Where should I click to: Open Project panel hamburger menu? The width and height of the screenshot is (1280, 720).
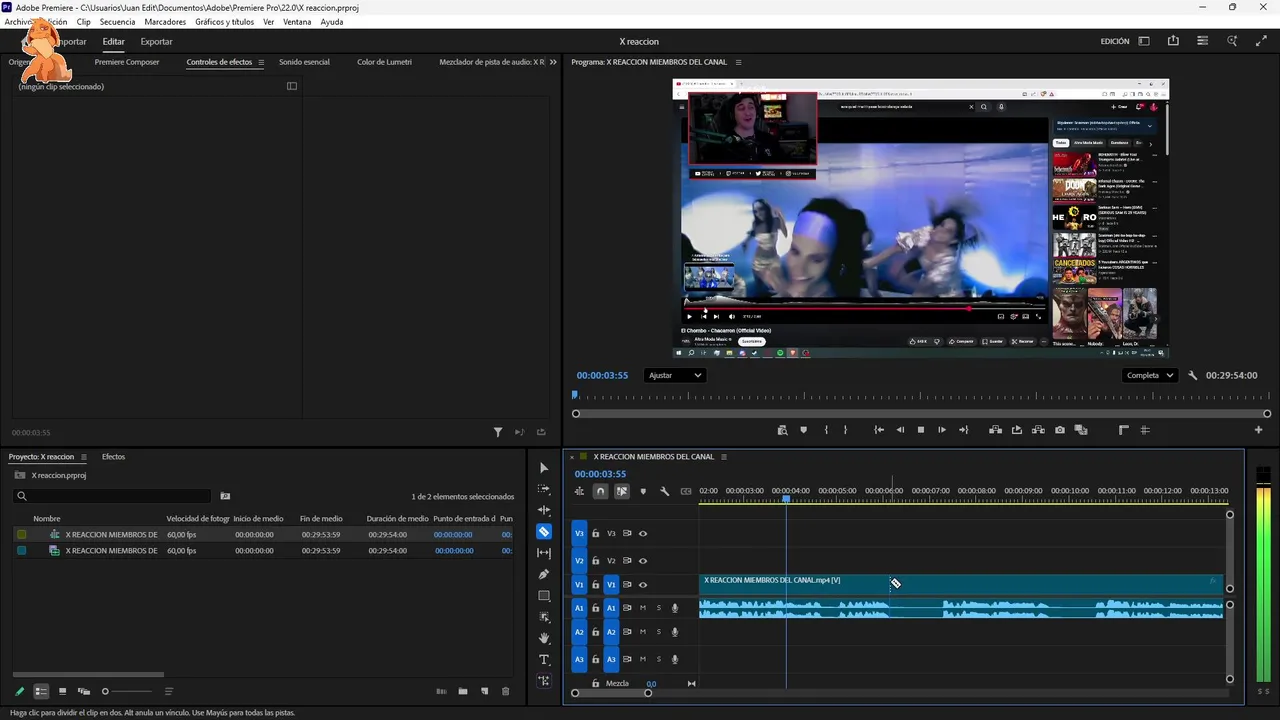[84, 457]
